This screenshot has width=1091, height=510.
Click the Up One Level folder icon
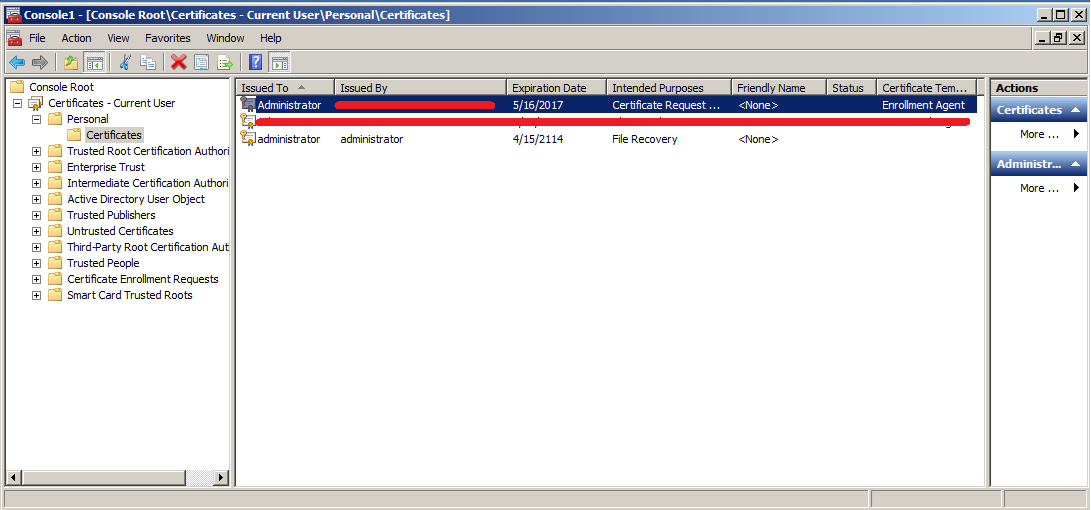[71, 62]
